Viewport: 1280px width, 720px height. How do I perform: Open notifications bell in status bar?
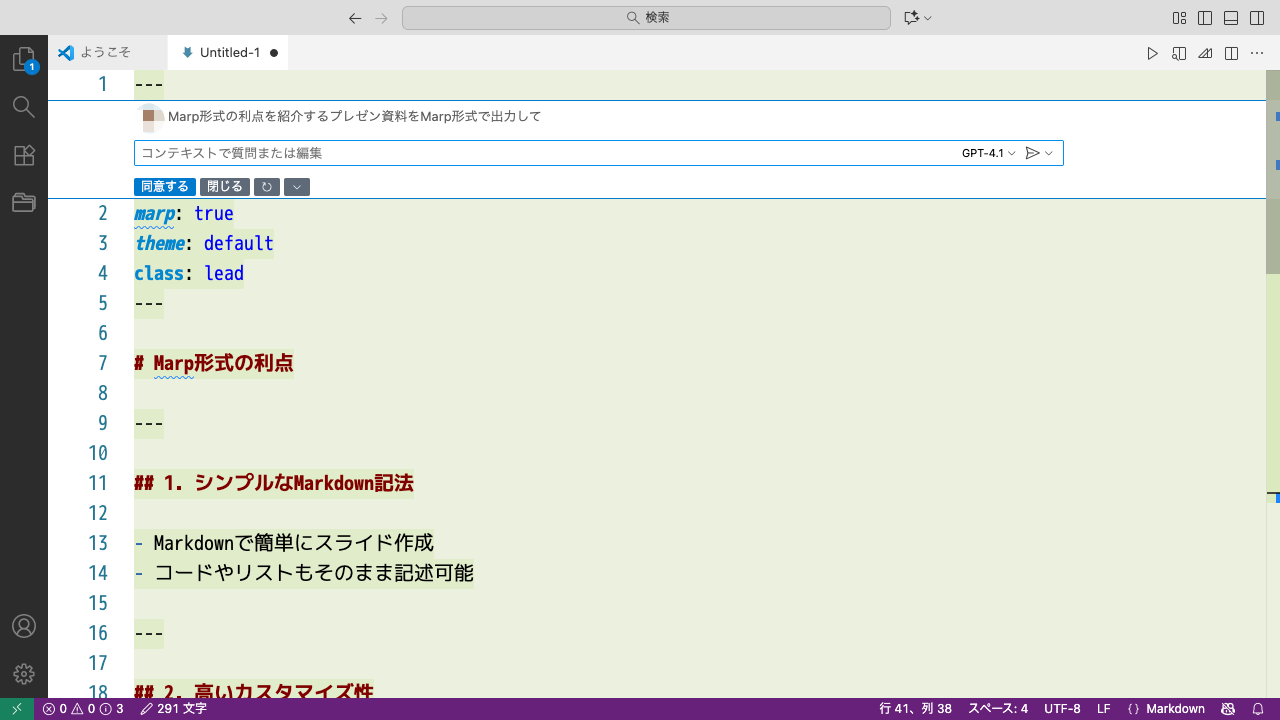1258,709
